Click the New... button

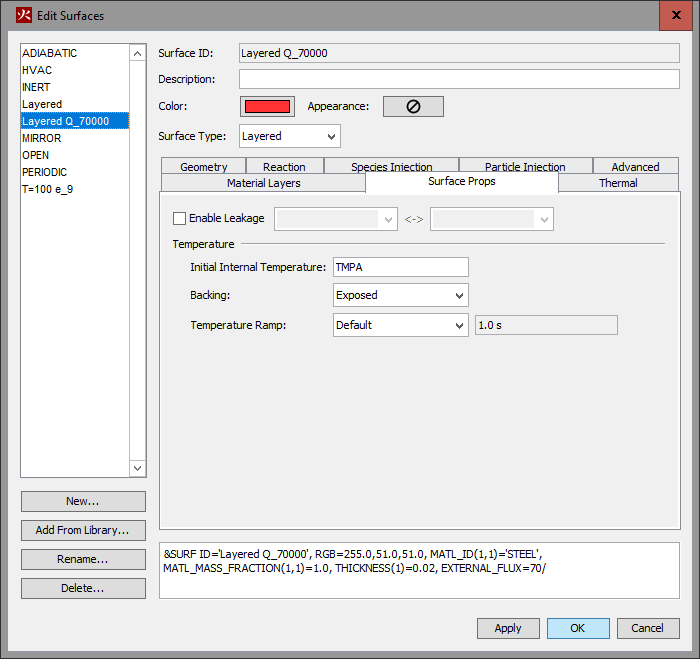coord(83,501)
